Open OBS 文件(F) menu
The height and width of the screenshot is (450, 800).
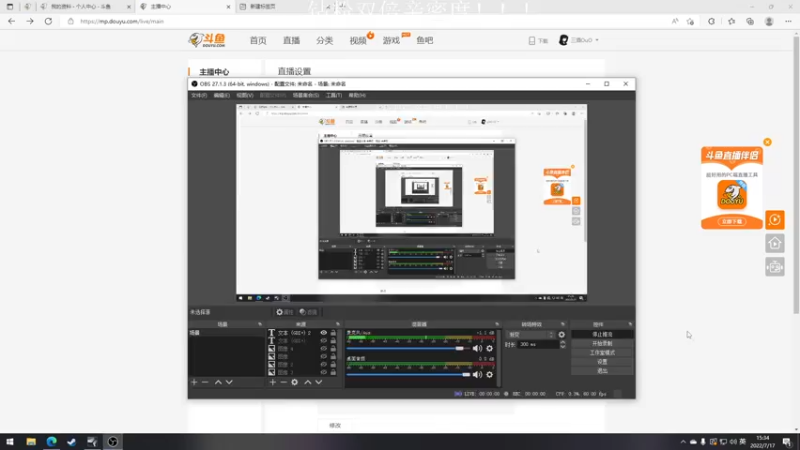(x=199, y=95)
